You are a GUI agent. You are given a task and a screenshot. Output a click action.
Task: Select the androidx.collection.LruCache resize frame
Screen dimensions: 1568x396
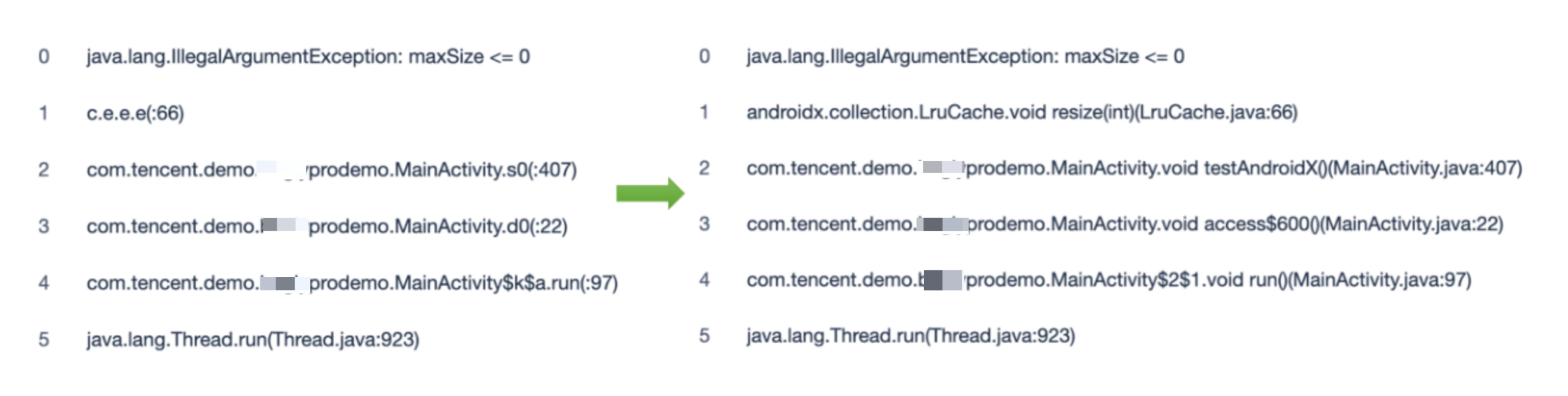[x=1021, y=113]
